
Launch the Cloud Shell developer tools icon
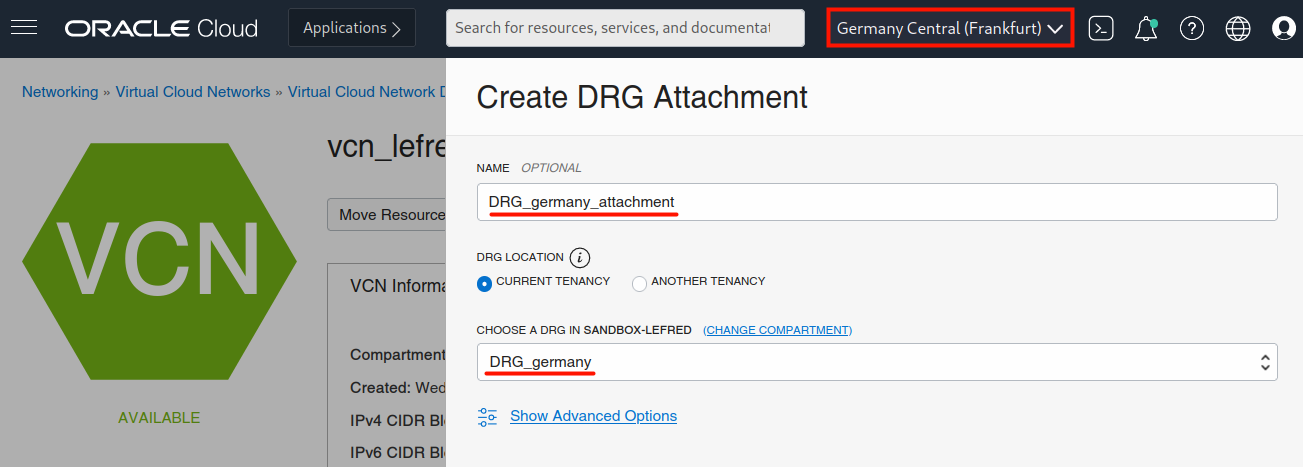(1101, 28)
